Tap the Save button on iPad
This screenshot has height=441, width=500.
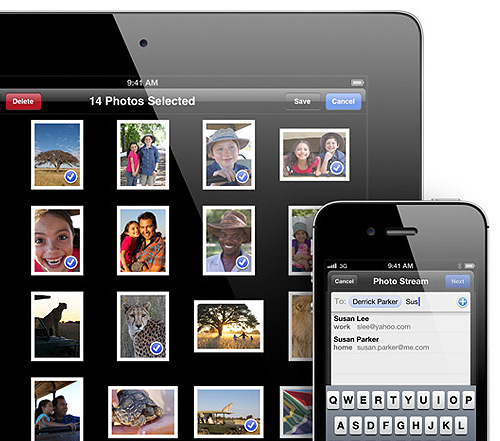click(302, 101)
